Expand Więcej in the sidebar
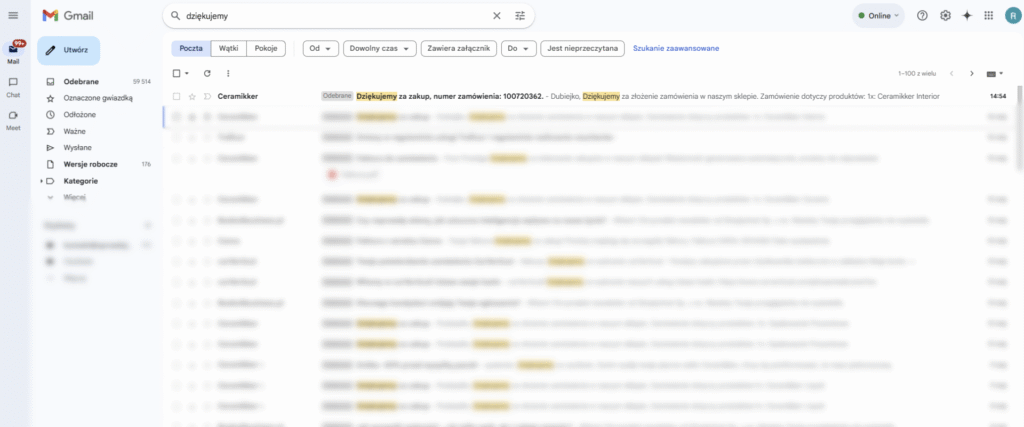This screenshot has height=427, width=1024. 74,197
